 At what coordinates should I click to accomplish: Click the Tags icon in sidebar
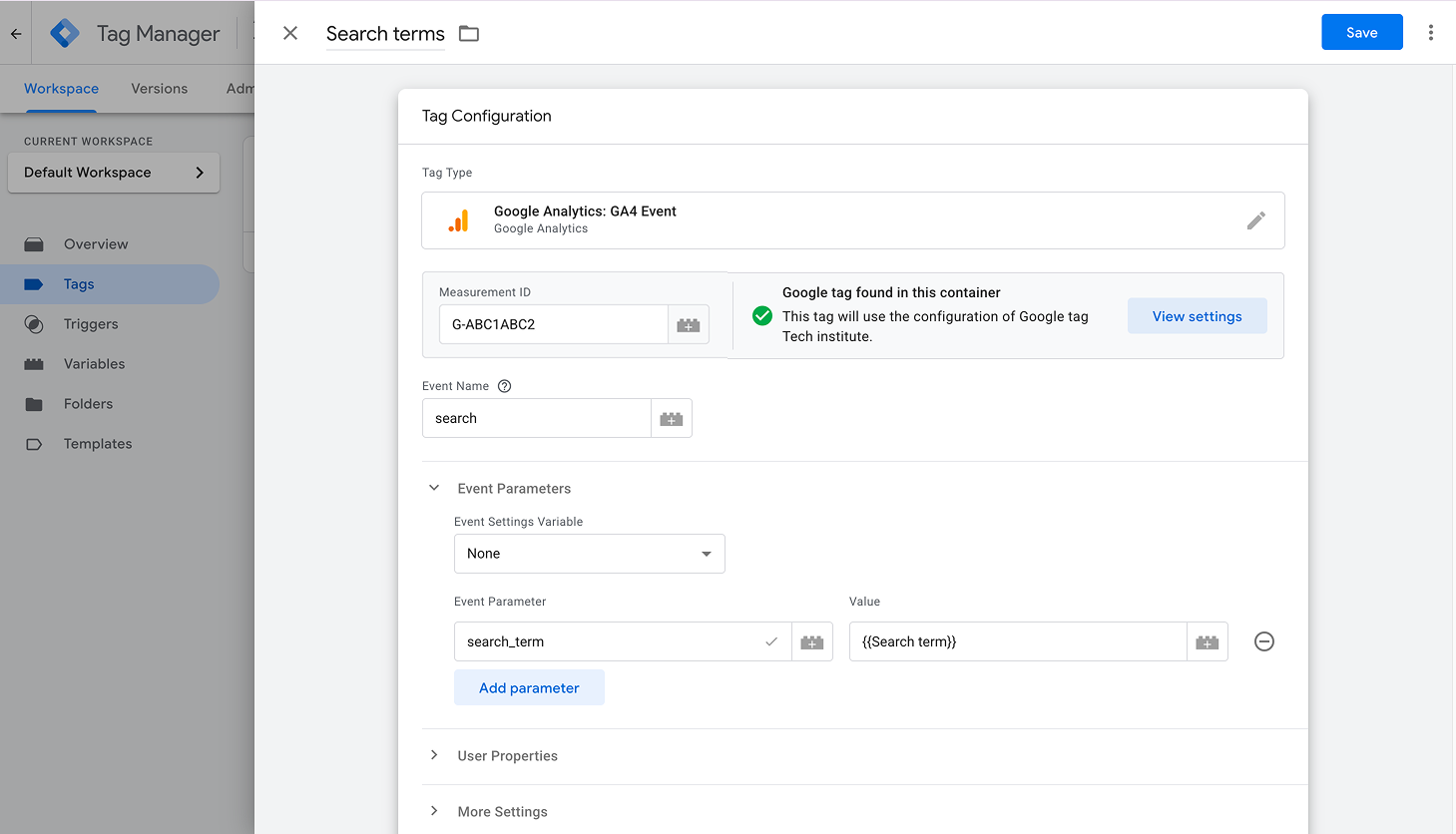34,284
